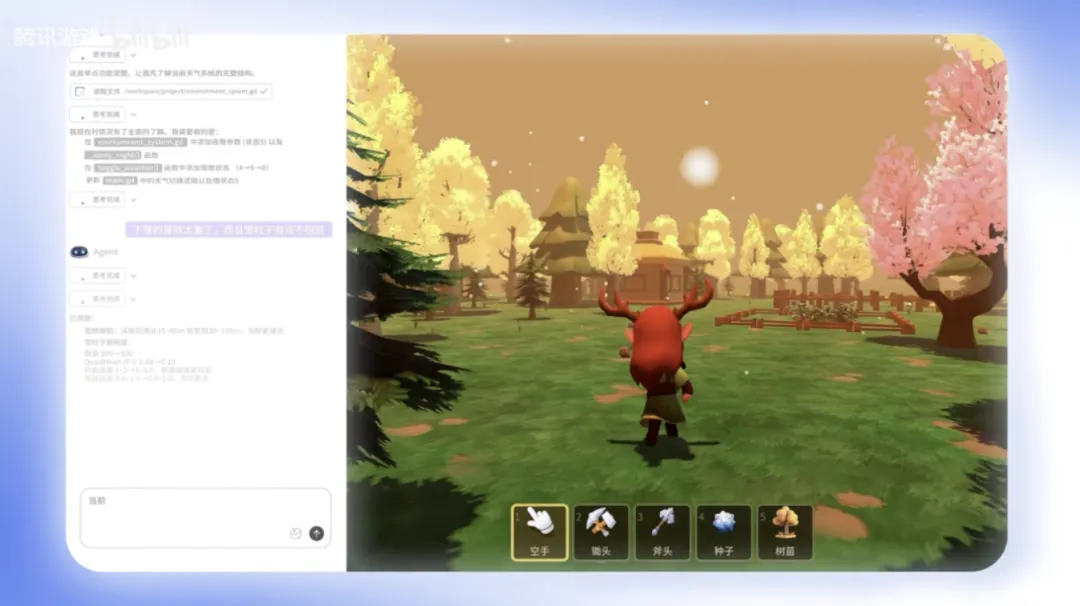Expand the 思考完成 chevron directly under 读取文件 row
This screenshot has height=606, width=1080.
pos(133,114)
